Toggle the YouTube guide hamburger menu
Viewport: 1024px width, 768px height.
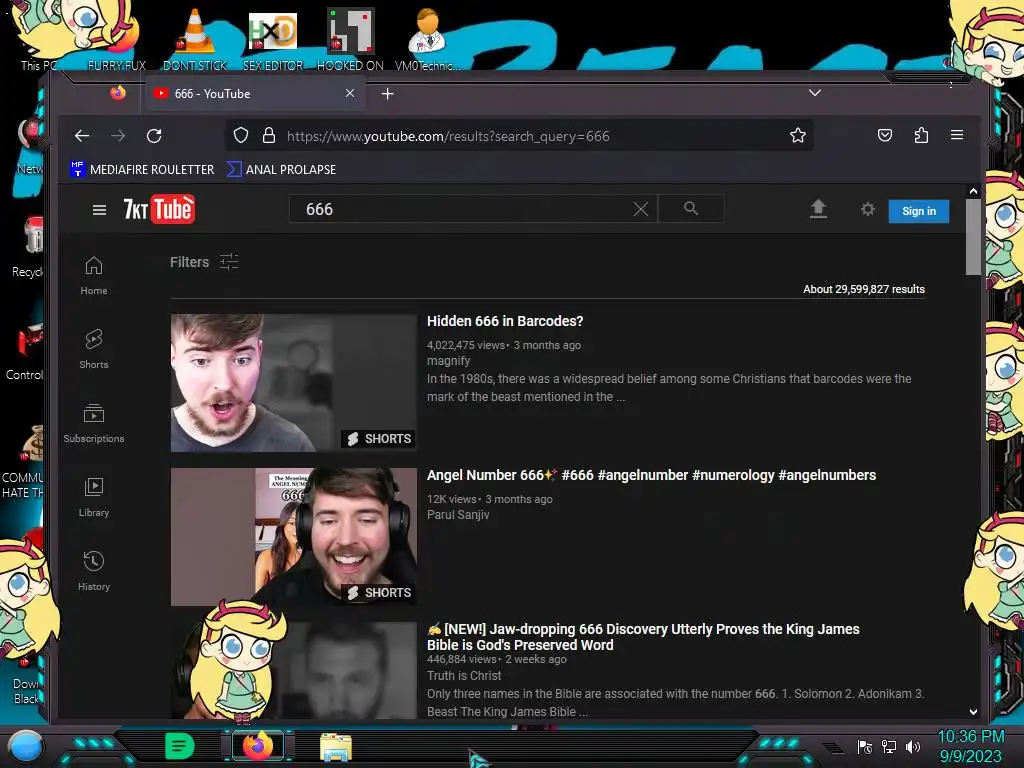pyautogui.click(x=99, y=210)
